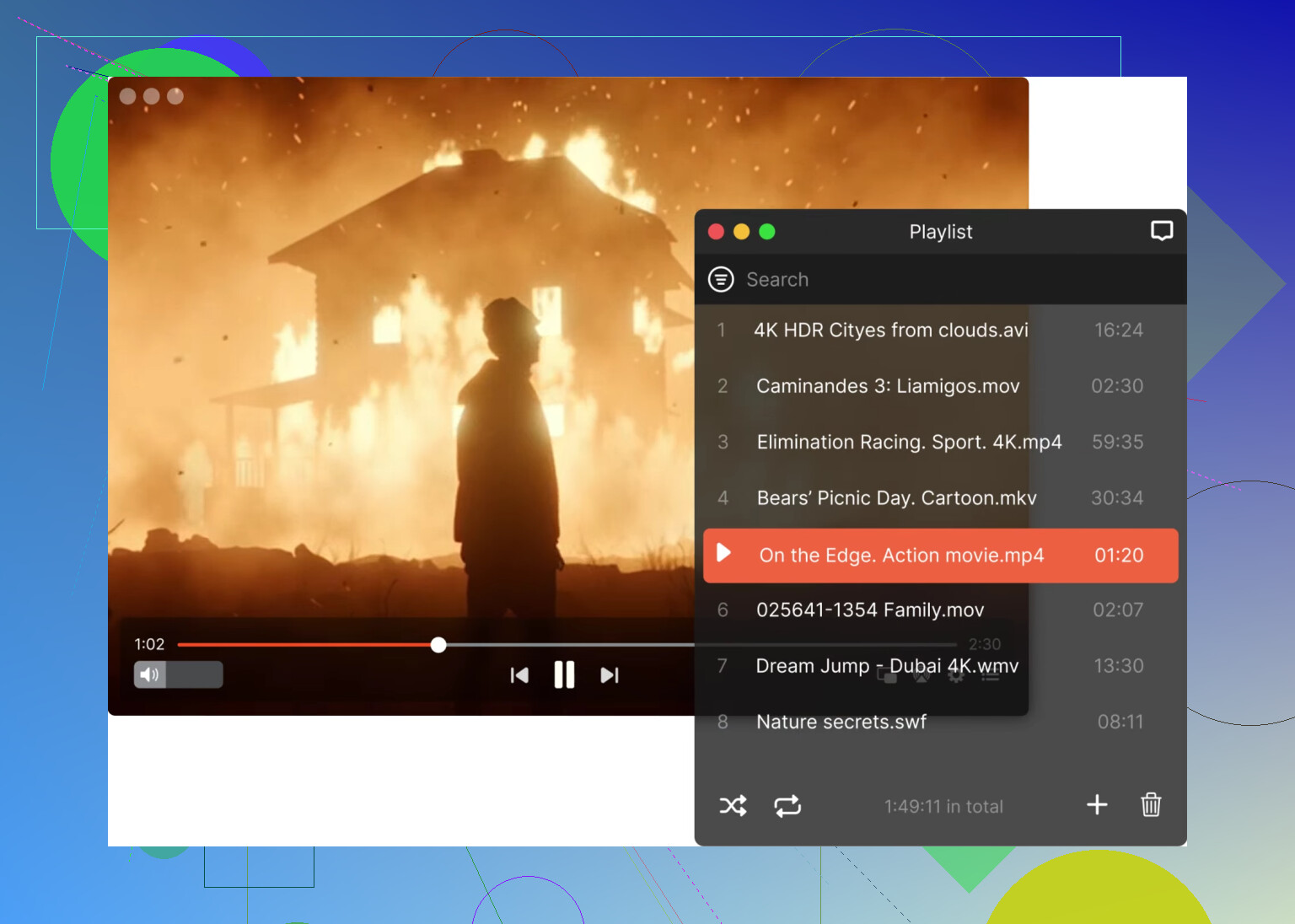Click the play arrow on highlighted track
The width and height of the screenshot is (1295, 924).
(x=723, y=553)
